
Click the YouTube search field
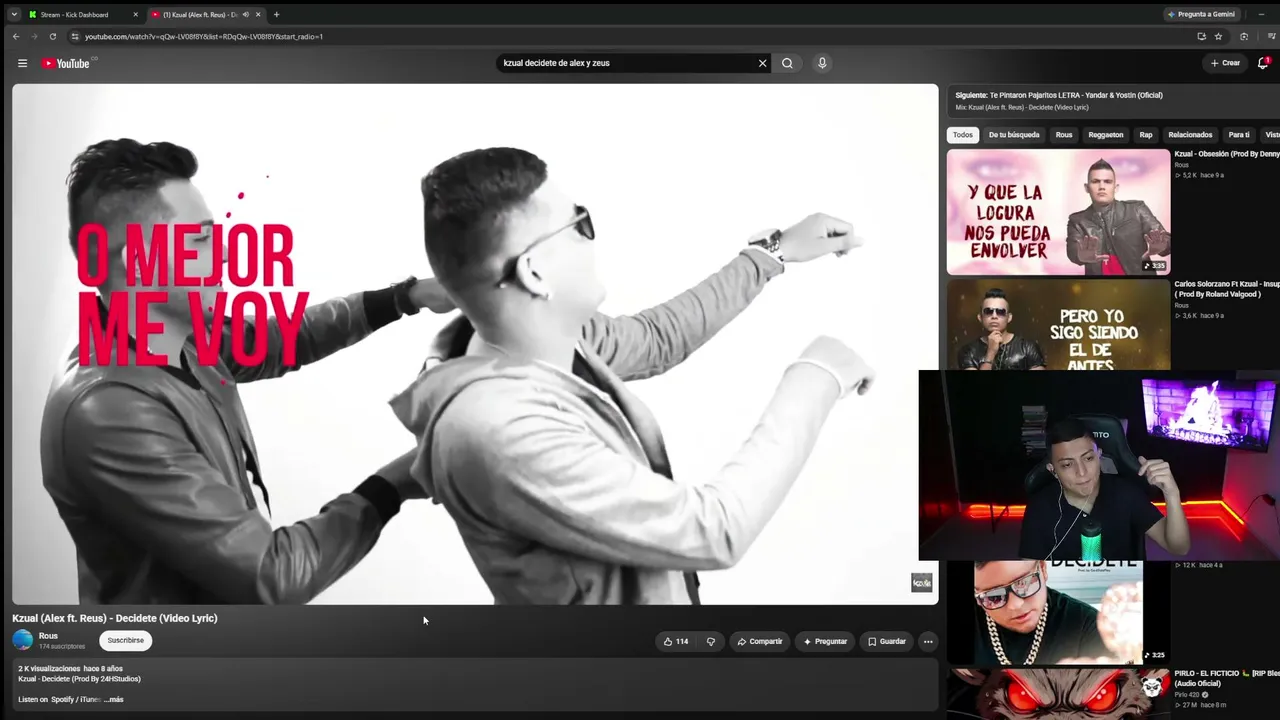pyautogui.click(x=626, y=63)
